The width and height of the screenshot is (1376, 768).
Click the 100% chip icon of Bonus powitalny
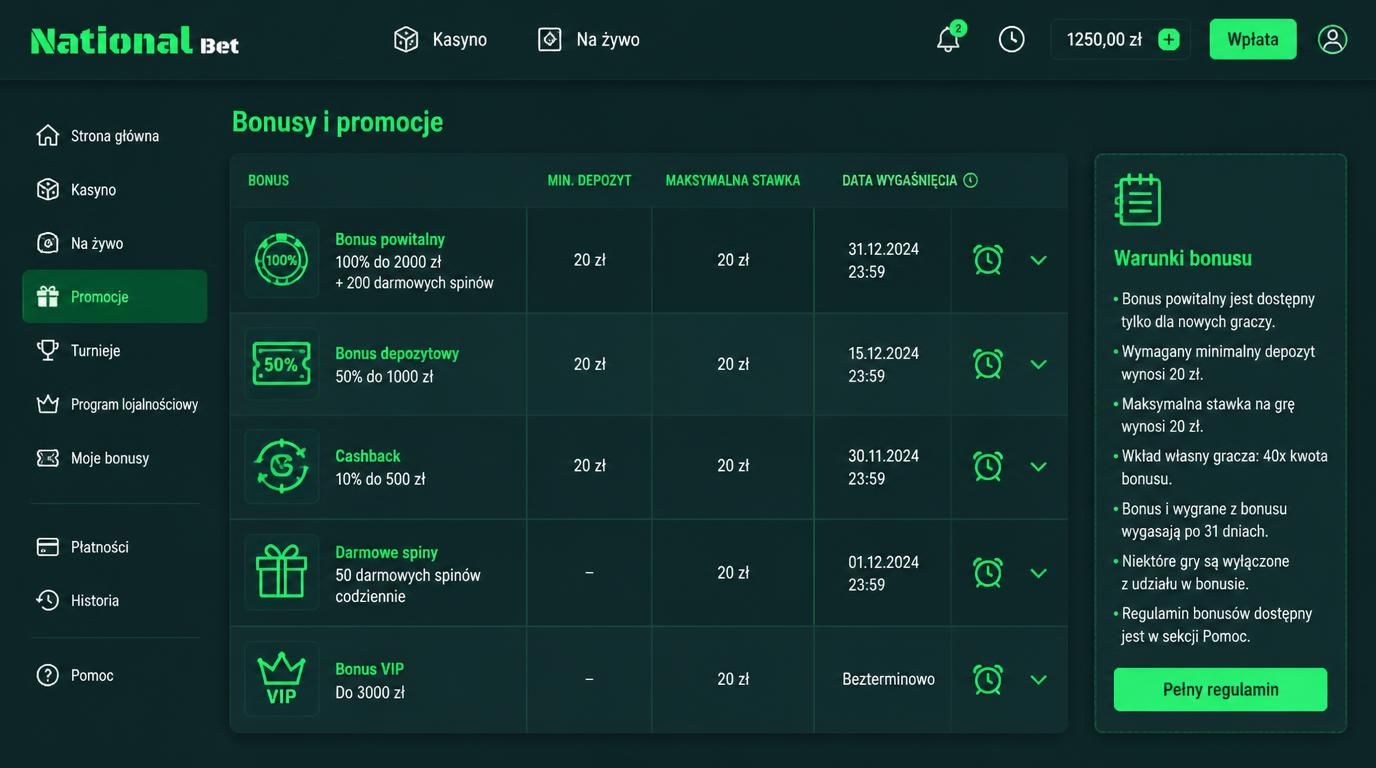coord(281,260)
